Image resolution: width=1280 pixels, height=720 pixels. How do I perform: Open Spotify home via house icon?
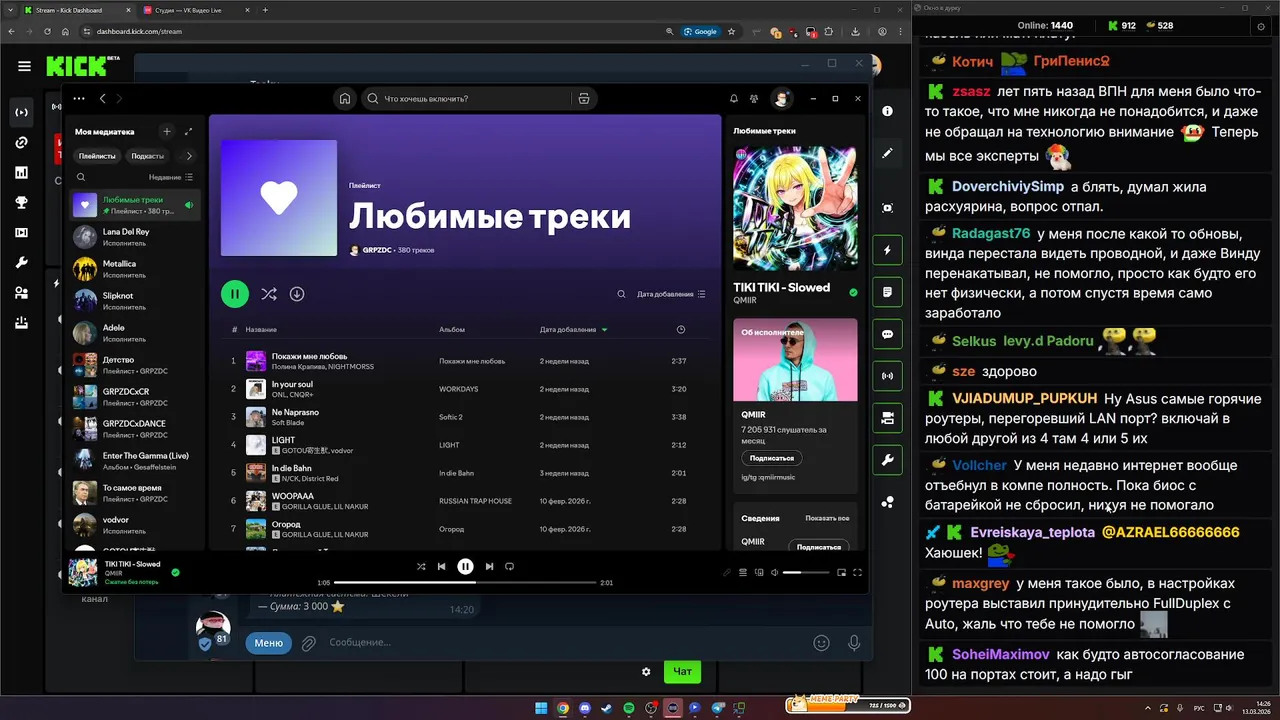[345, 98]
